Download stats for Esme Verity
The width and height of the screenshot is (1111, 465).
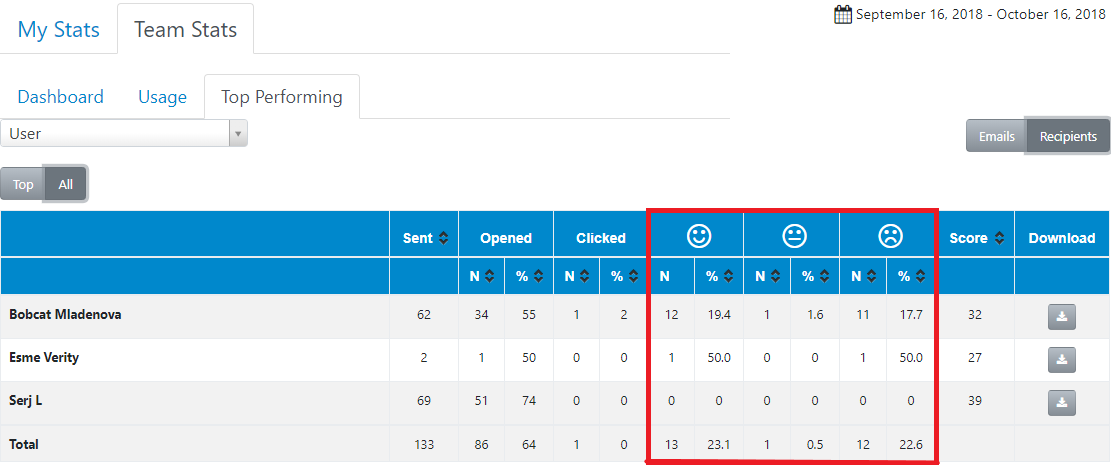[x=1062, y=359]
